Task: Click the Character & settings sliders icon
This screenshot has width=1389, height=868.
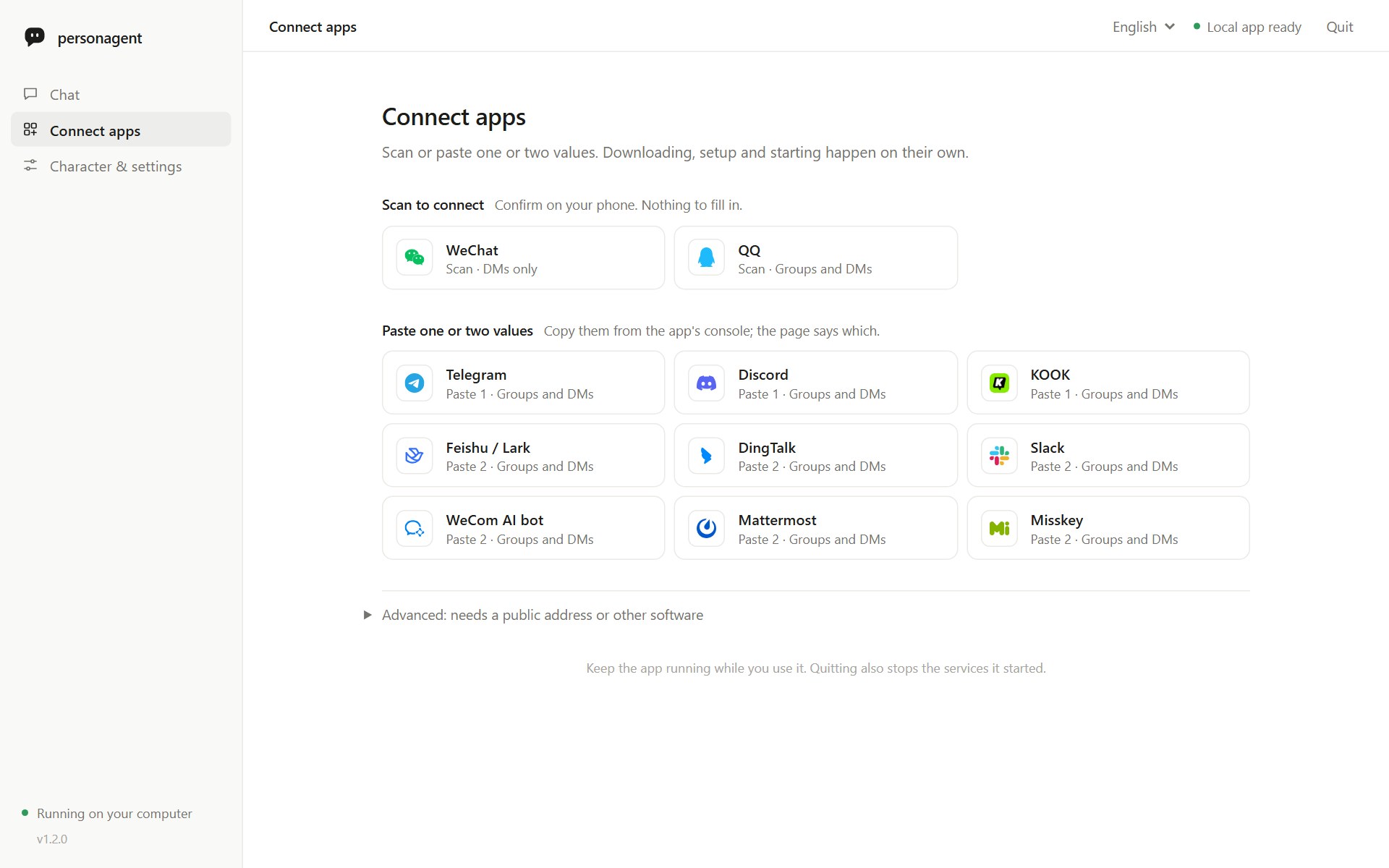Action: 30,166
